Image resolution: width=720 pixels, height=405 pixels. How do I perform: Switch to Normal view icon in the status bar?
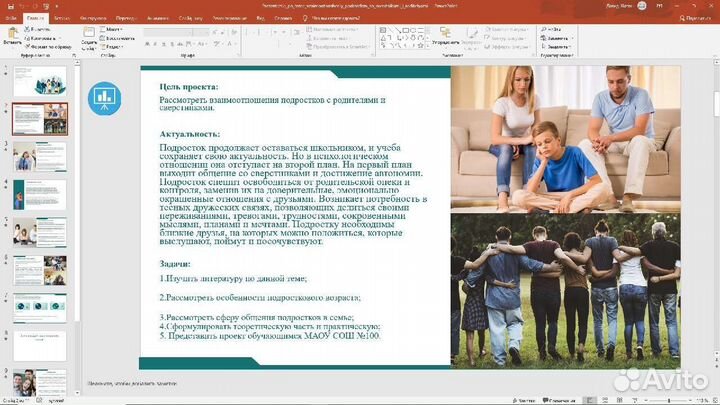tap(590, 401)
